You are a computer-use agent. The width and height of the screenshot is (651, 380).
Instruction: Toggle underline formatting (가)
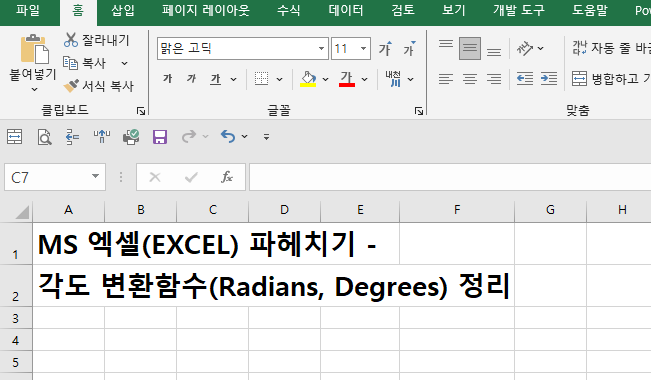[215, 78]
